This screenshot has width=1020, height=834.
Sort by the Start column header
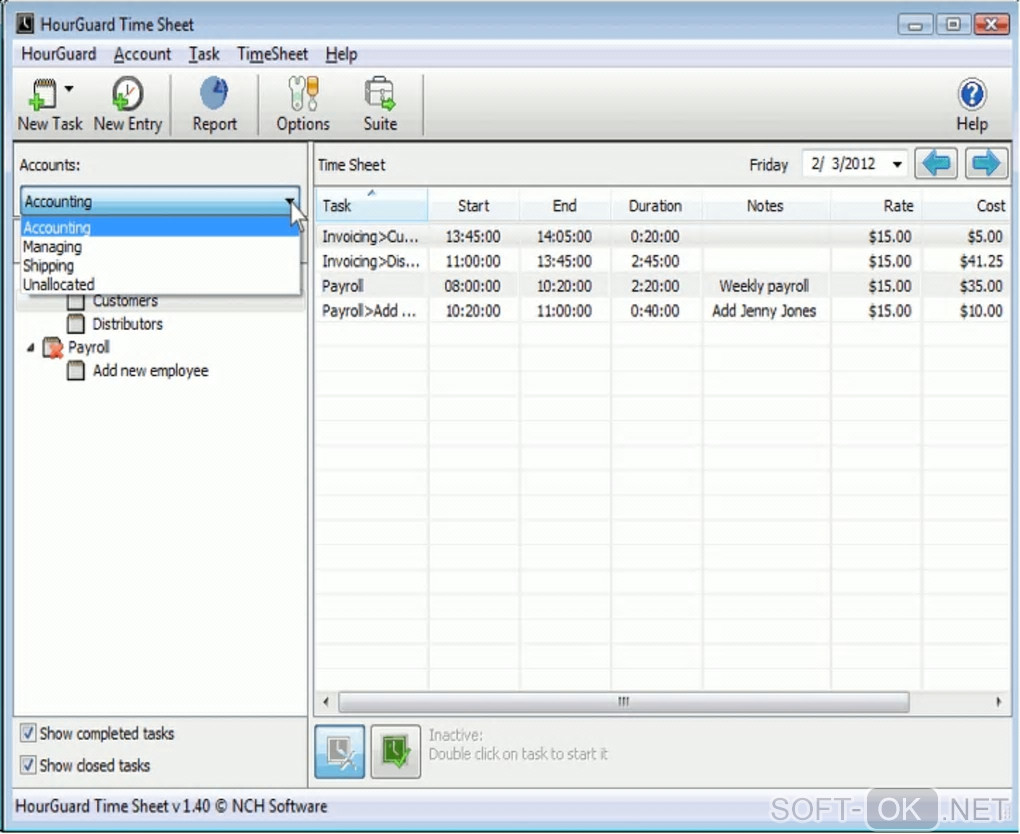pyautogui.click(x=474, y=206)
